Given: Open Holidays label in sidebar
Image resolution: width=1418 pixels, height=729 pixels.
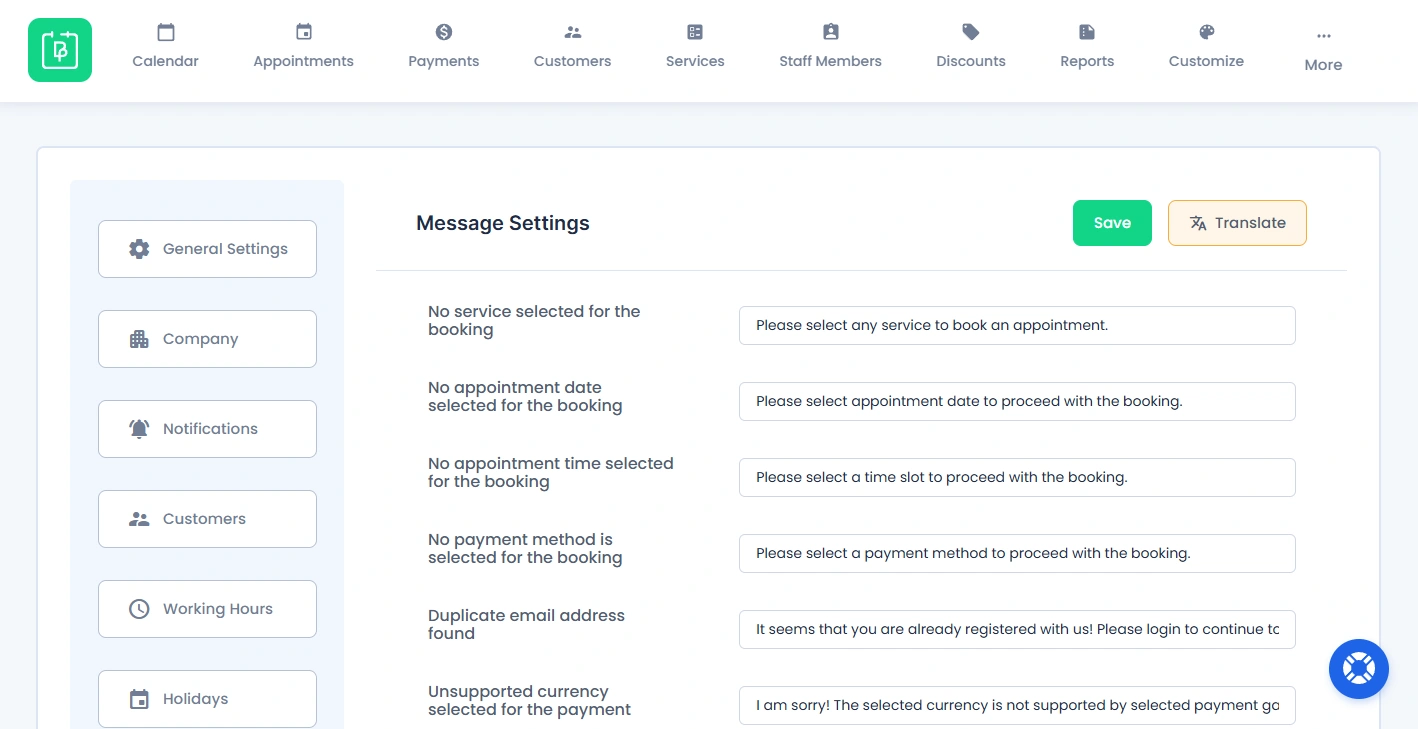Looking at the screenshot, I should pyautogui.click(x=196, y=699).
